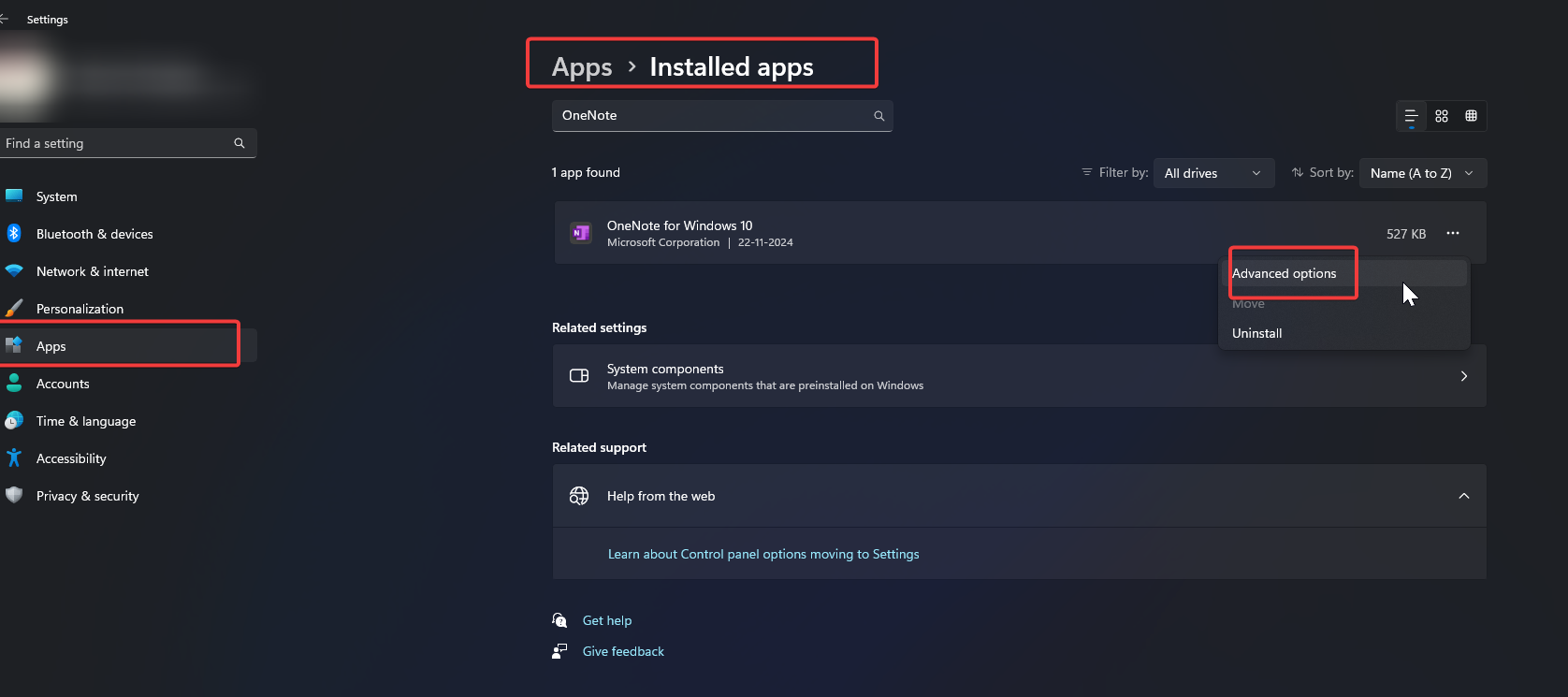Click the System monitor icon in sidebar
1568x697 pixels.
pyautogui.click(x=14, y=196)
